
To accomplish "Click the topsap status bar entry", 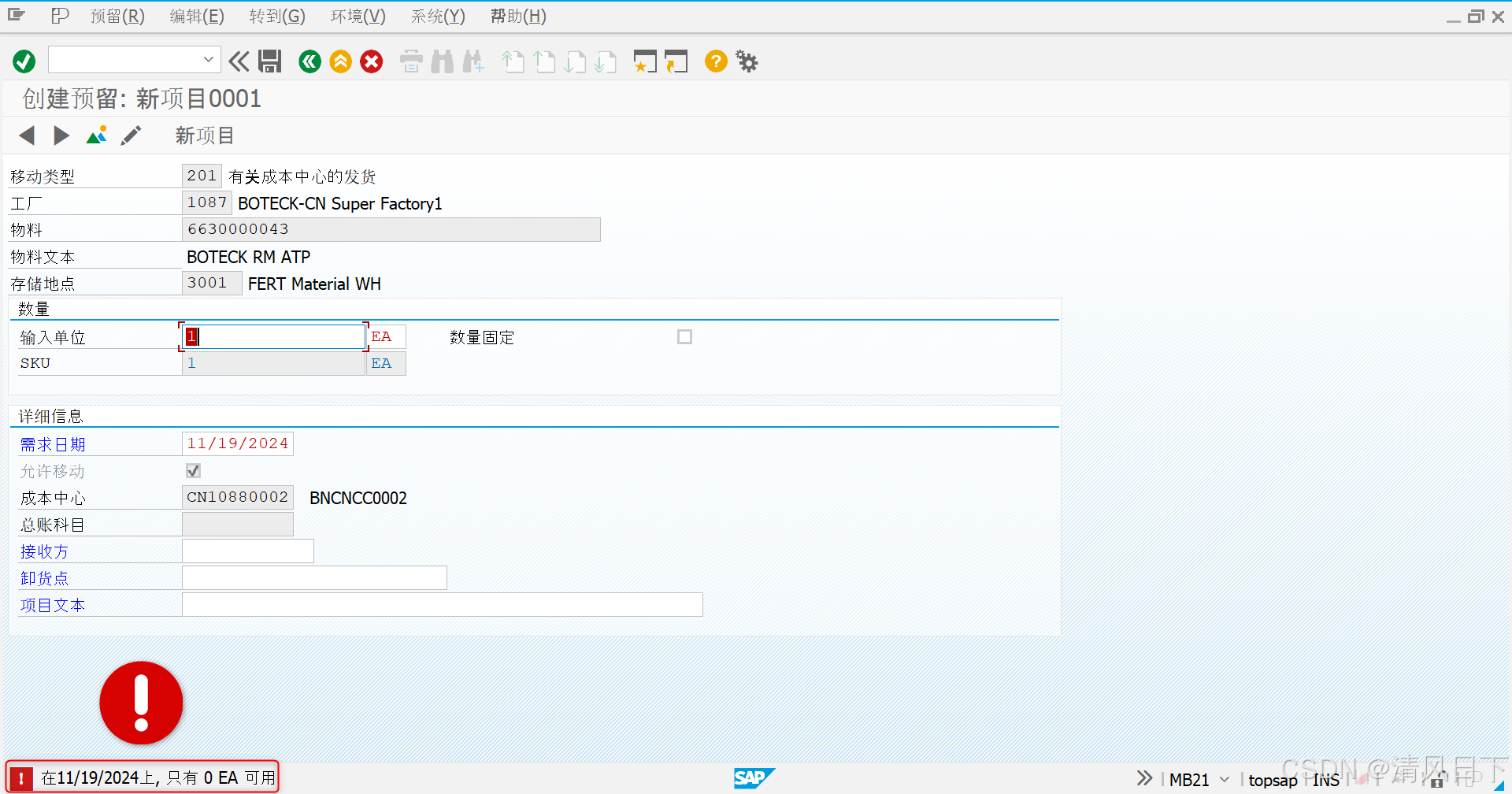I will (x=1273, y=780).
